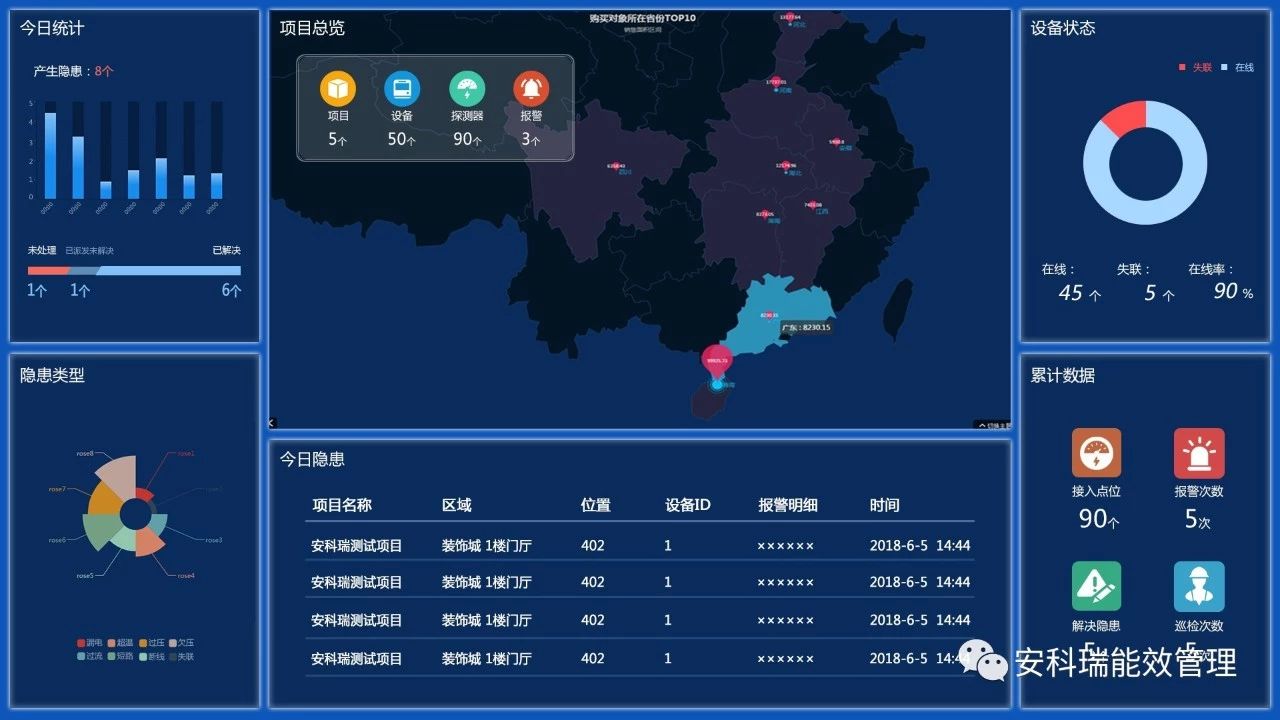The image size is (1280, 720).
Task: Click the 广东：8230.15 map tooltip
Action: [x=806, y=327]
